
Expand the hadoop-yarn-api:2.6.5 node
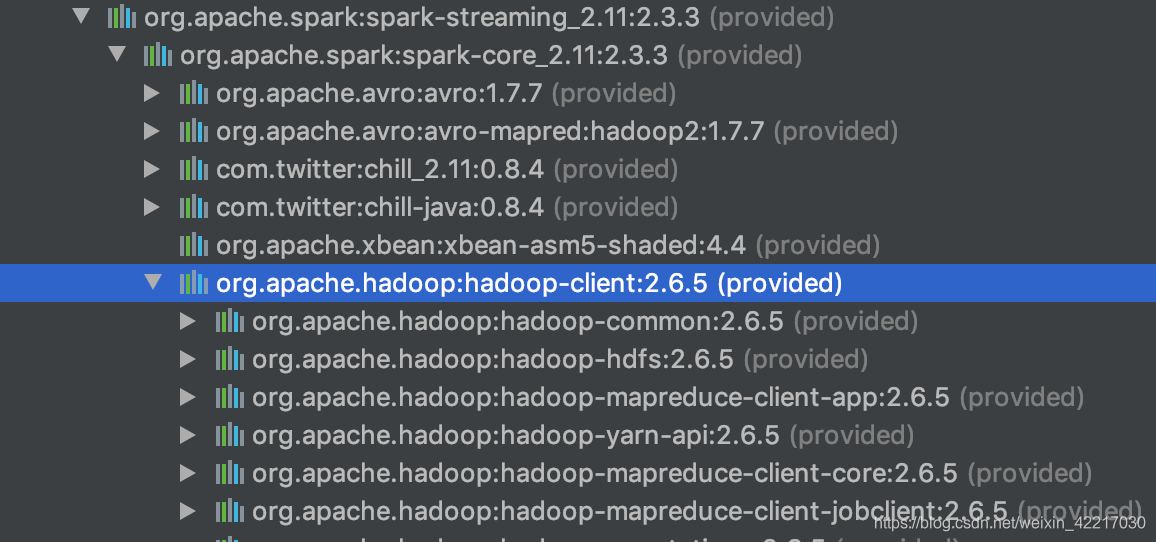pyautogui.click(x=188, y=435)
